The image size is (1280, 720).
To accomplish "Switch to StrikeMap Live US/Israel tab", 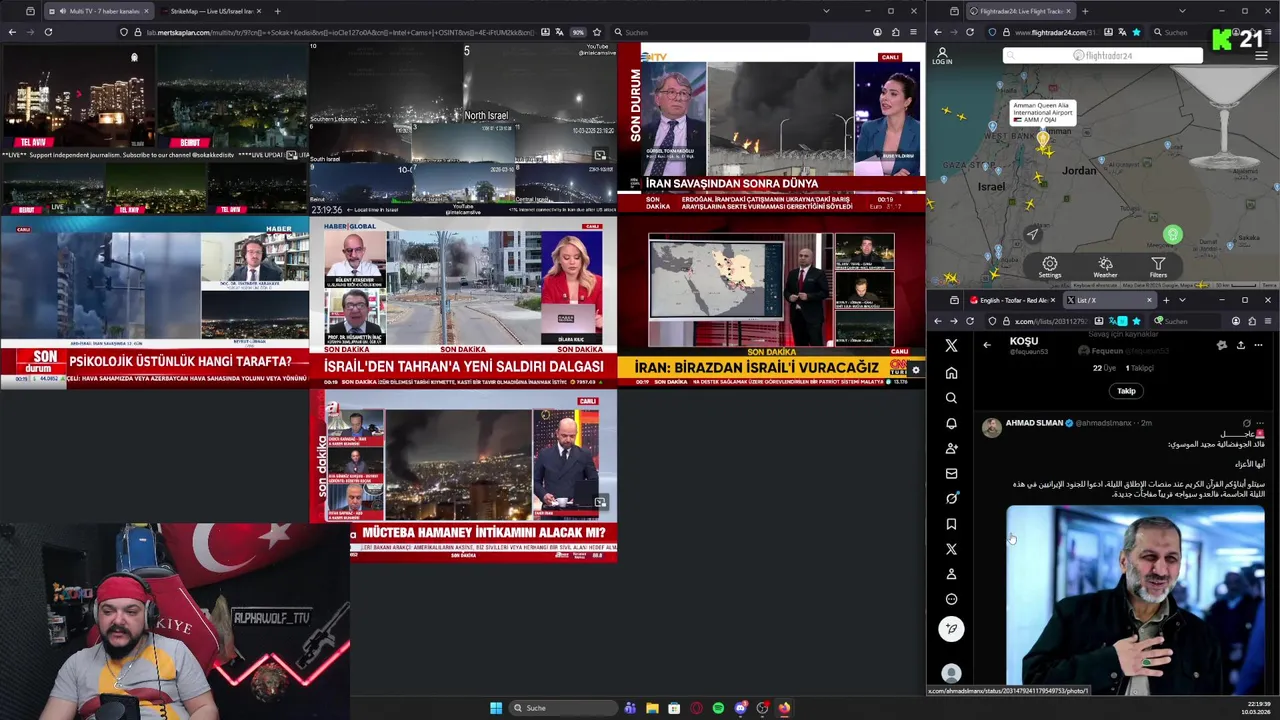I will [210, 11].
